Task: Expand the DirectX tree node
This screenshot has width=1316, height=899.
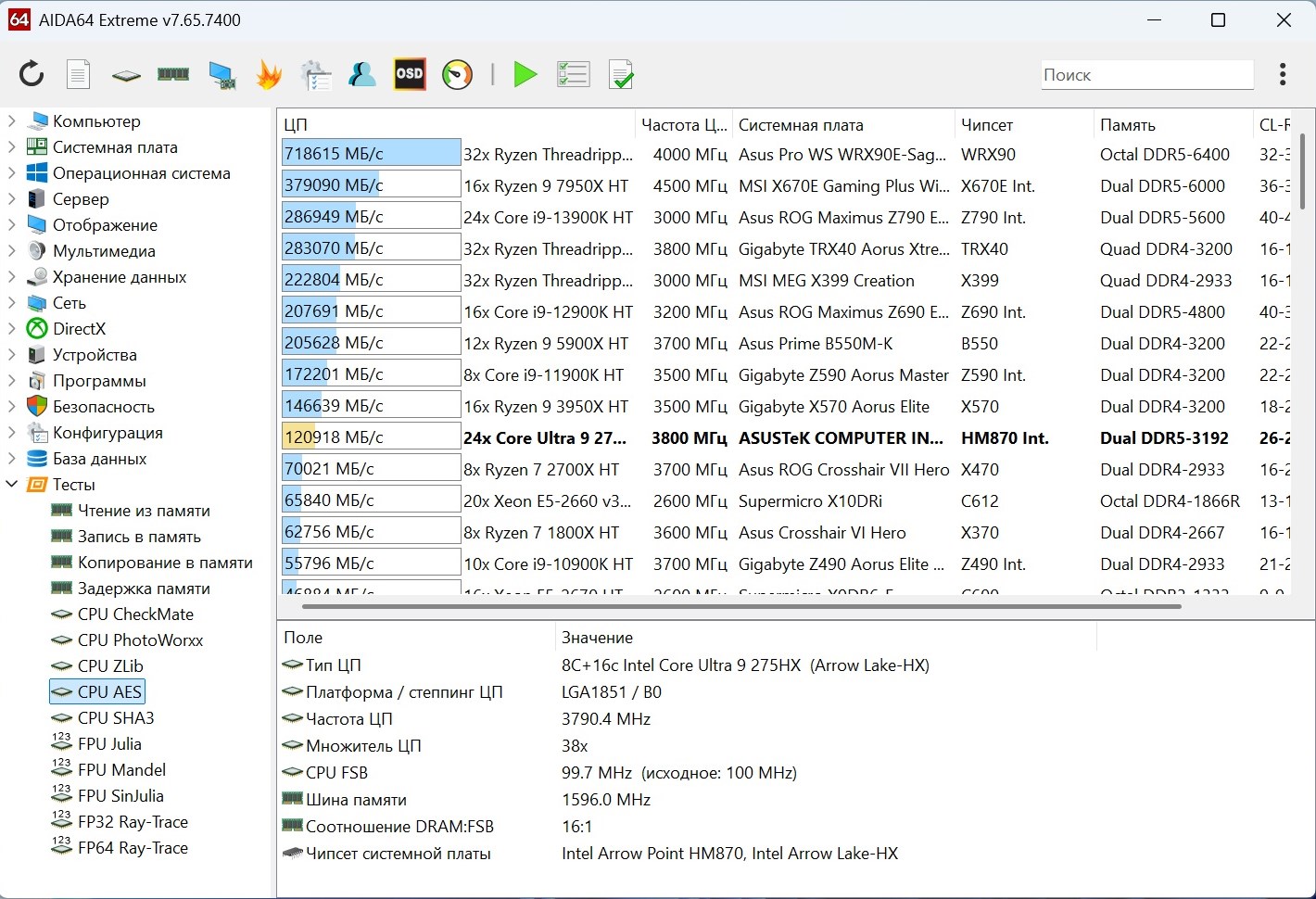Action: pyautogui.click(x=12, y=329)
